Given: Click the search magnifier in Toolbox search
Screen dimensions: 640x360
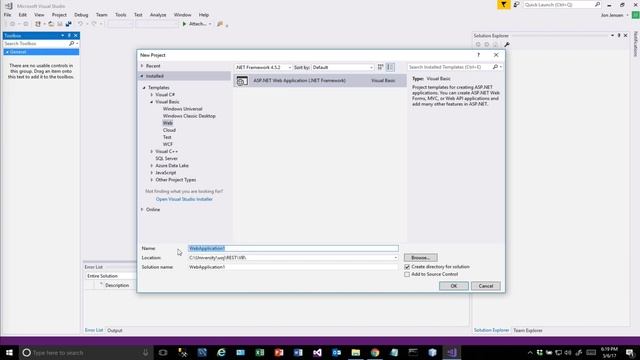Looking at the screenshot, I should pyautogui.click(x=71, y=43).
